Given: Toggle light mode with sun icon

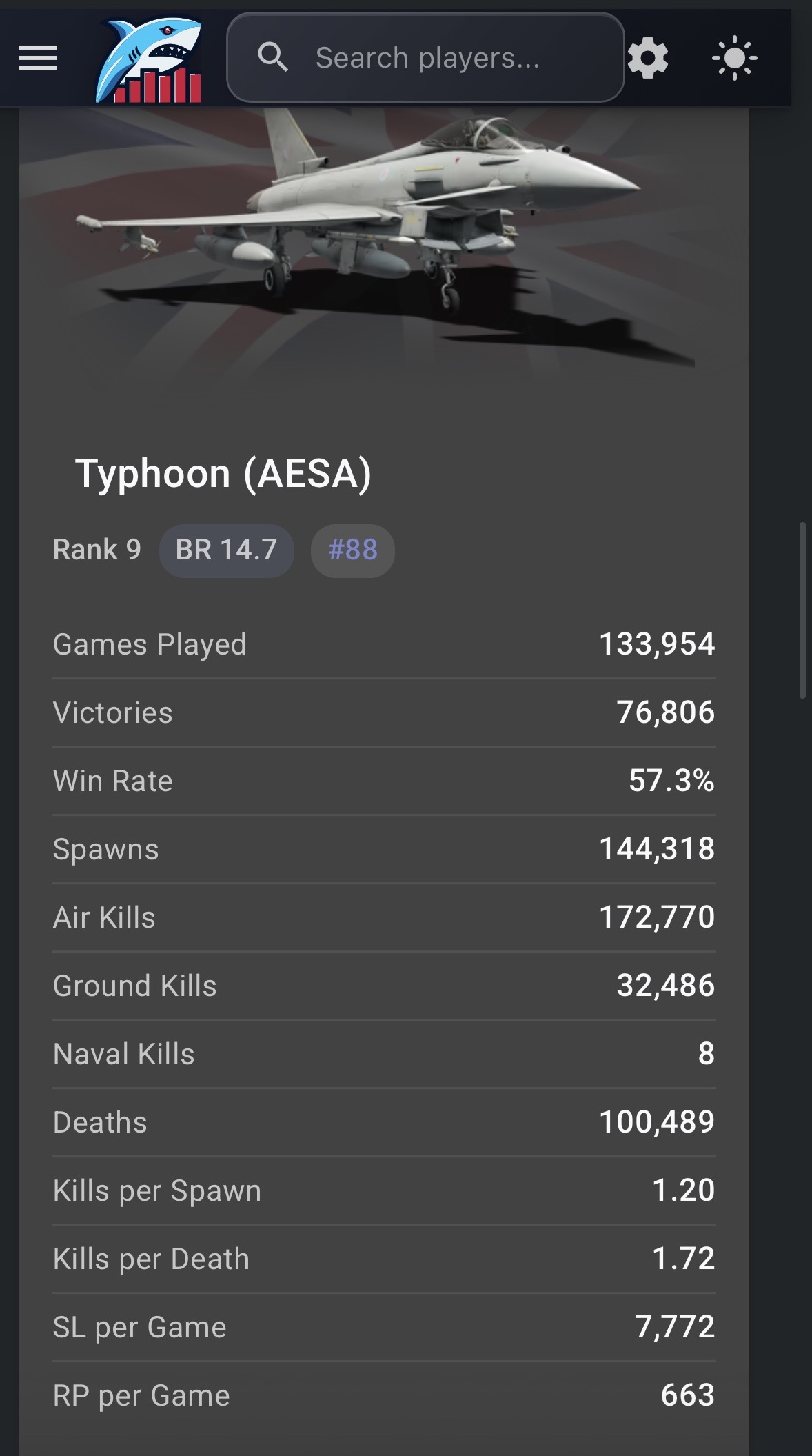Looking at the screenshot, I should pyautogui.click(x=735, y=58).
